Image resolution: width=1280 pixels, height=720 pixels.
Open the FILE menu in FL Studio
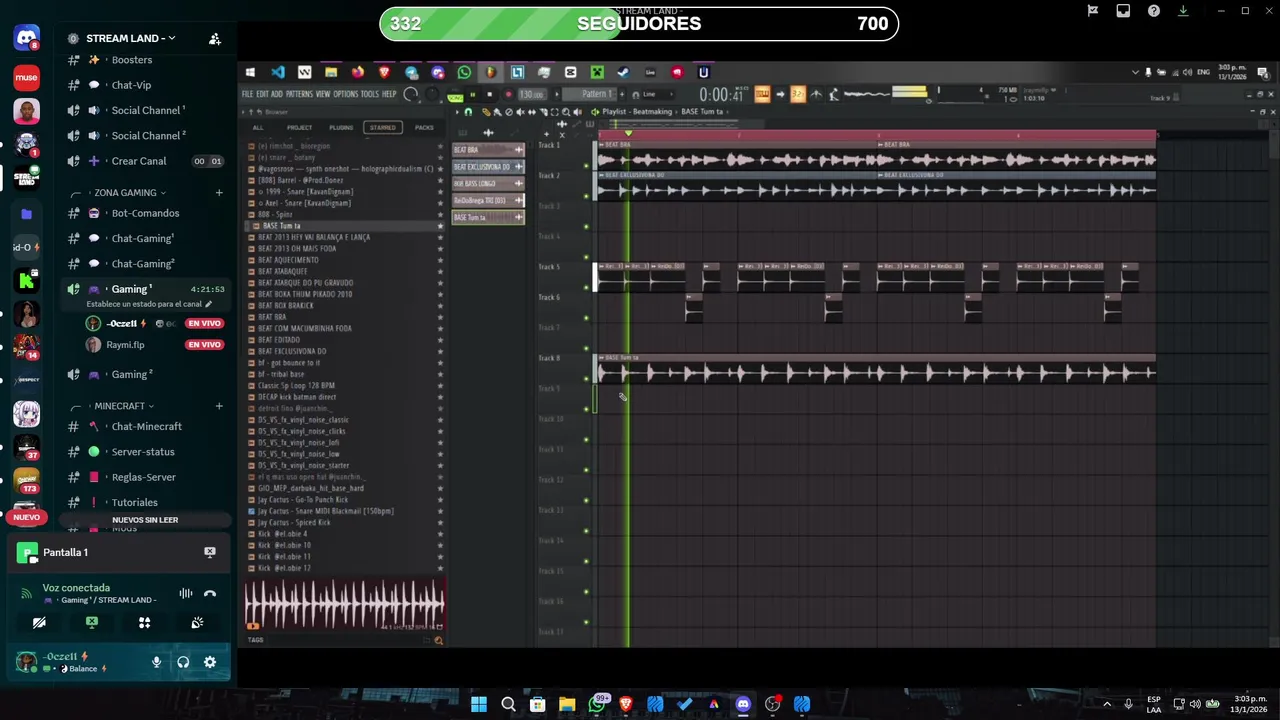coord(247,94)
